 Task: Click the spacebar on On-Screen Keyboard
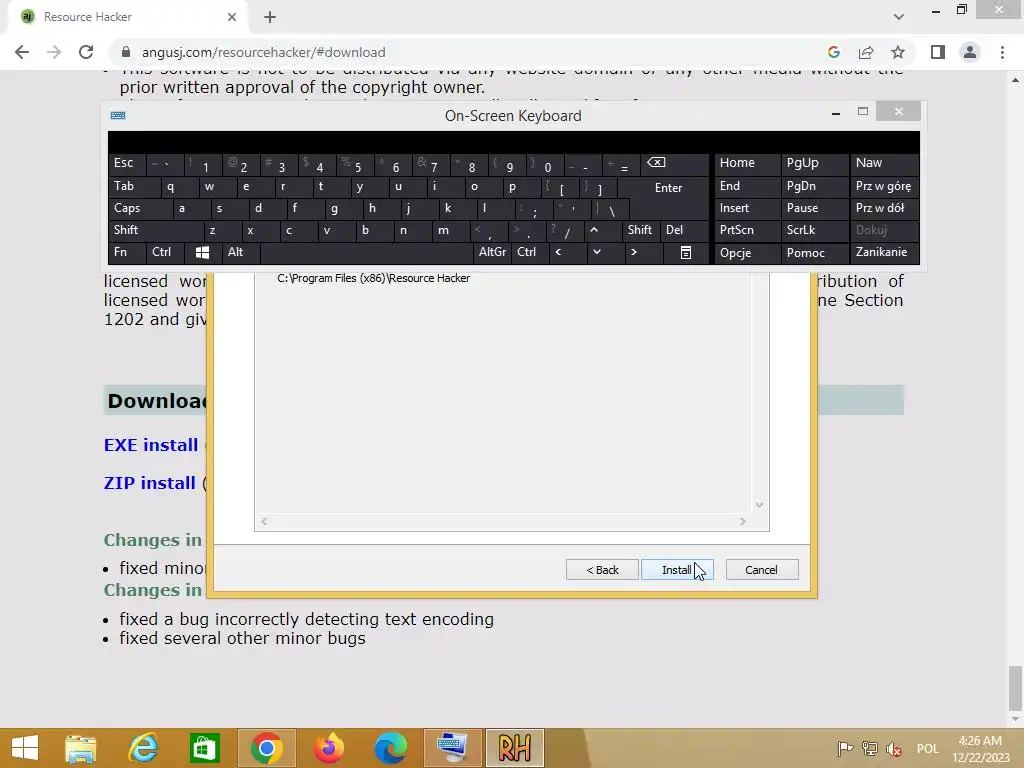tap(366, 252)
